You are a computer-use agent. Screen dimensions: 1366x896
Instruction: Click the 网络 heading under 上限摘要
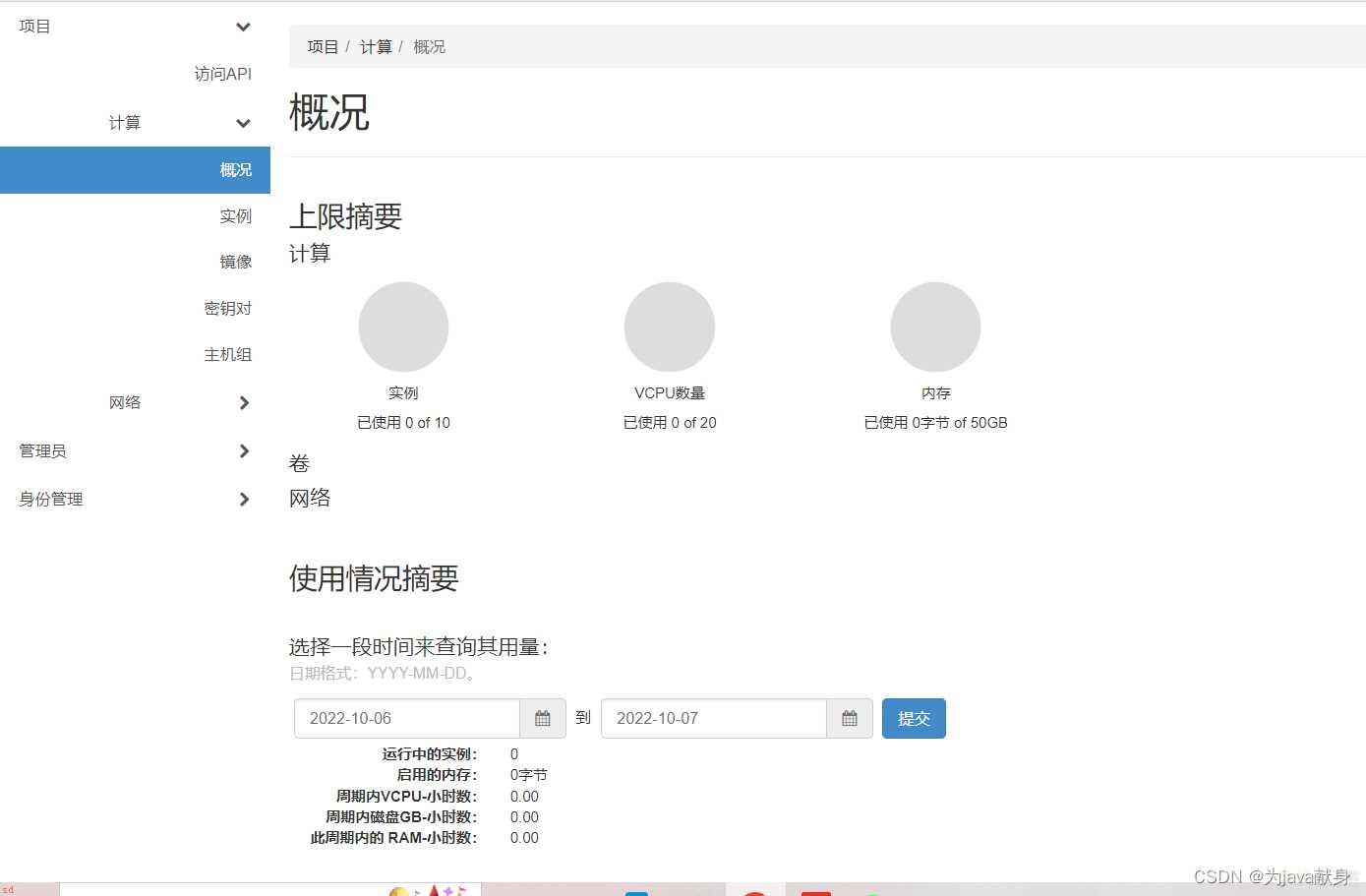tap(310, 498)
